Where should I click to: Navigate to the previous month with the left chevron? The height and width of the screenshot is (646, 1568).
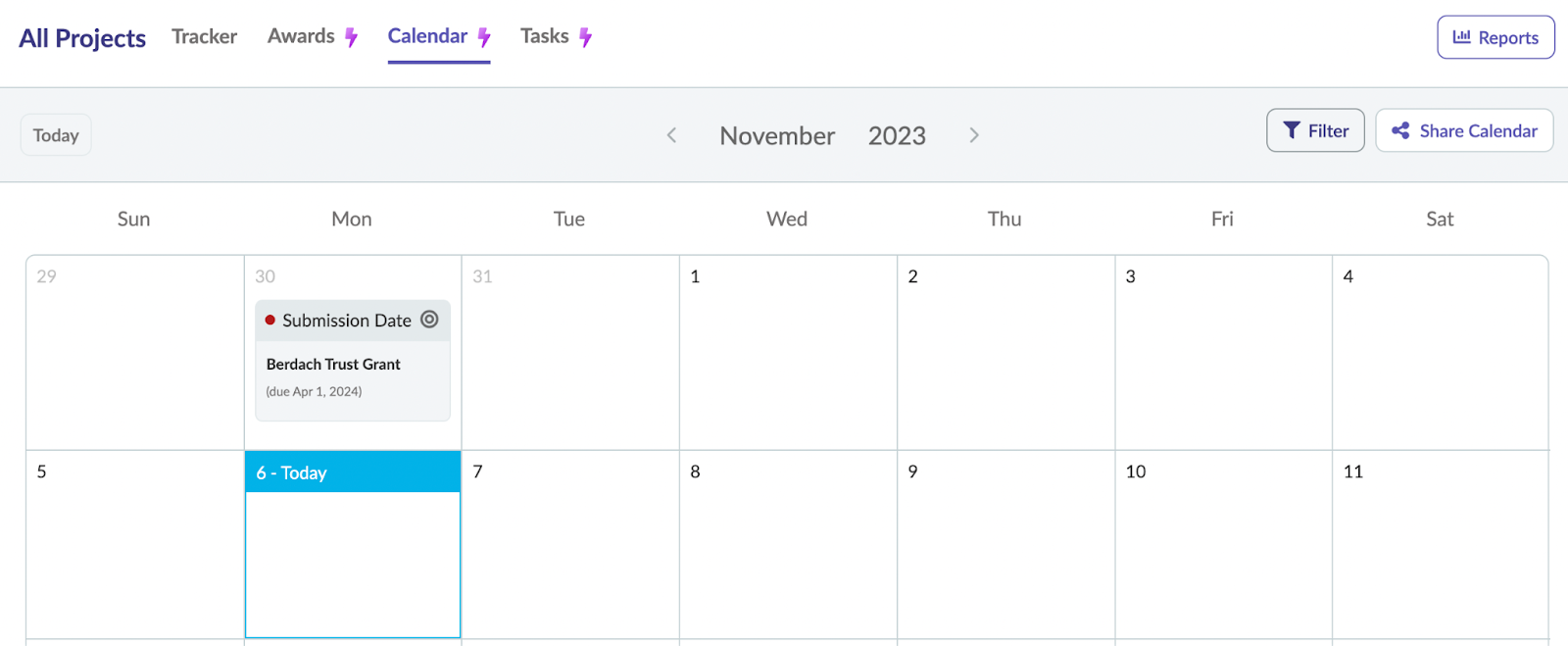click(672, 135)
